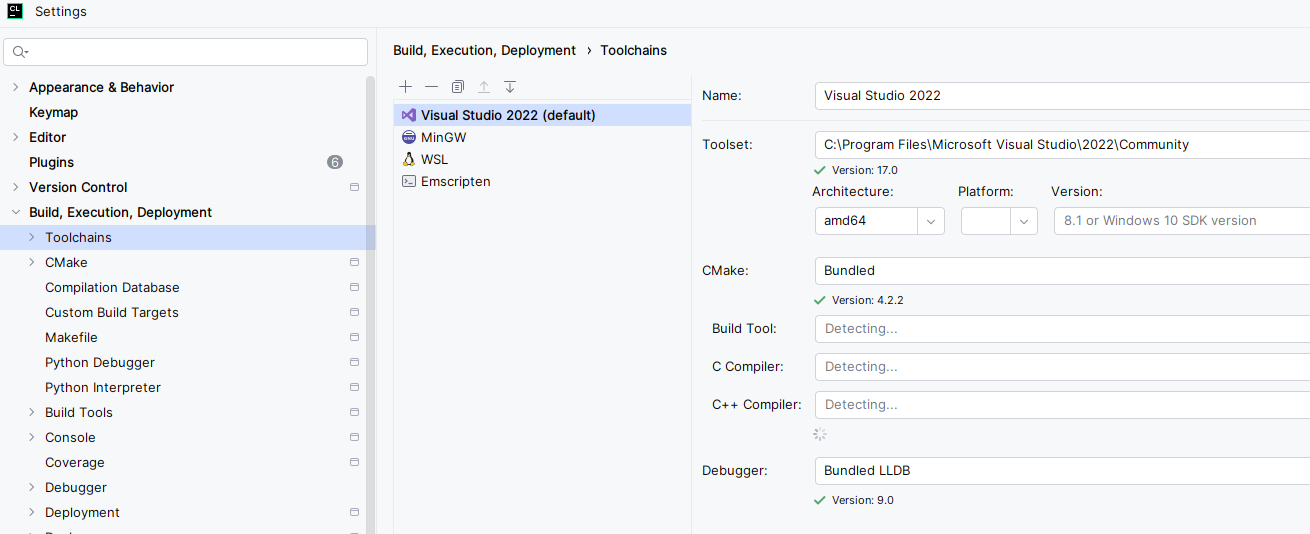This screenshot has height=534, width=1310.
Task: Open Plugins settings
Action: (52, 162)
